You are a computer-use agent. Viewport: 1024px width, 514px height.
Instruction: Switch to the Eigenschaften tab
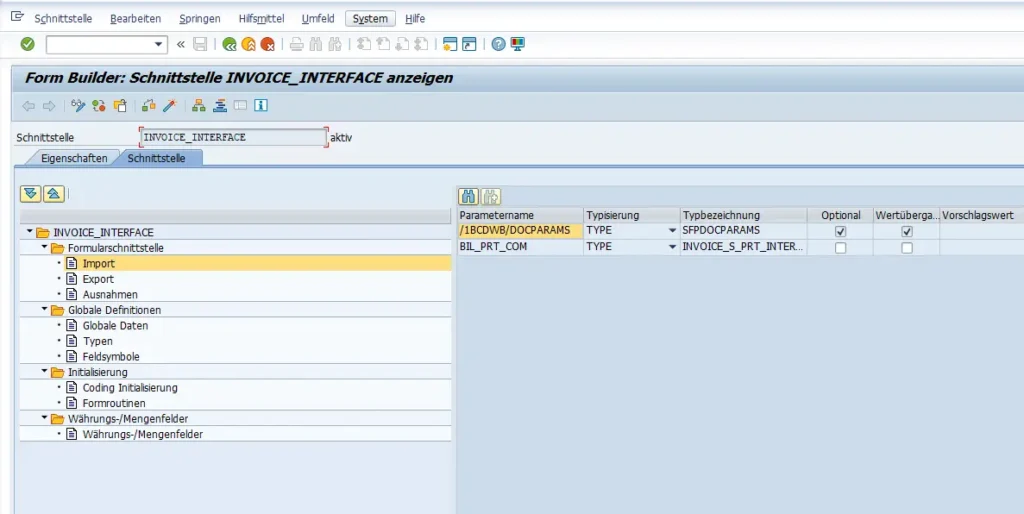point(74,158)
